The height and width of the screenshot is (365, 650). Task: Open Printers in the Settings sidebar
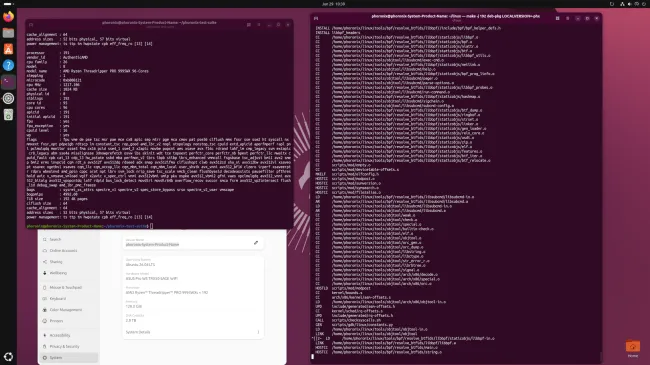tap(68, 321)
